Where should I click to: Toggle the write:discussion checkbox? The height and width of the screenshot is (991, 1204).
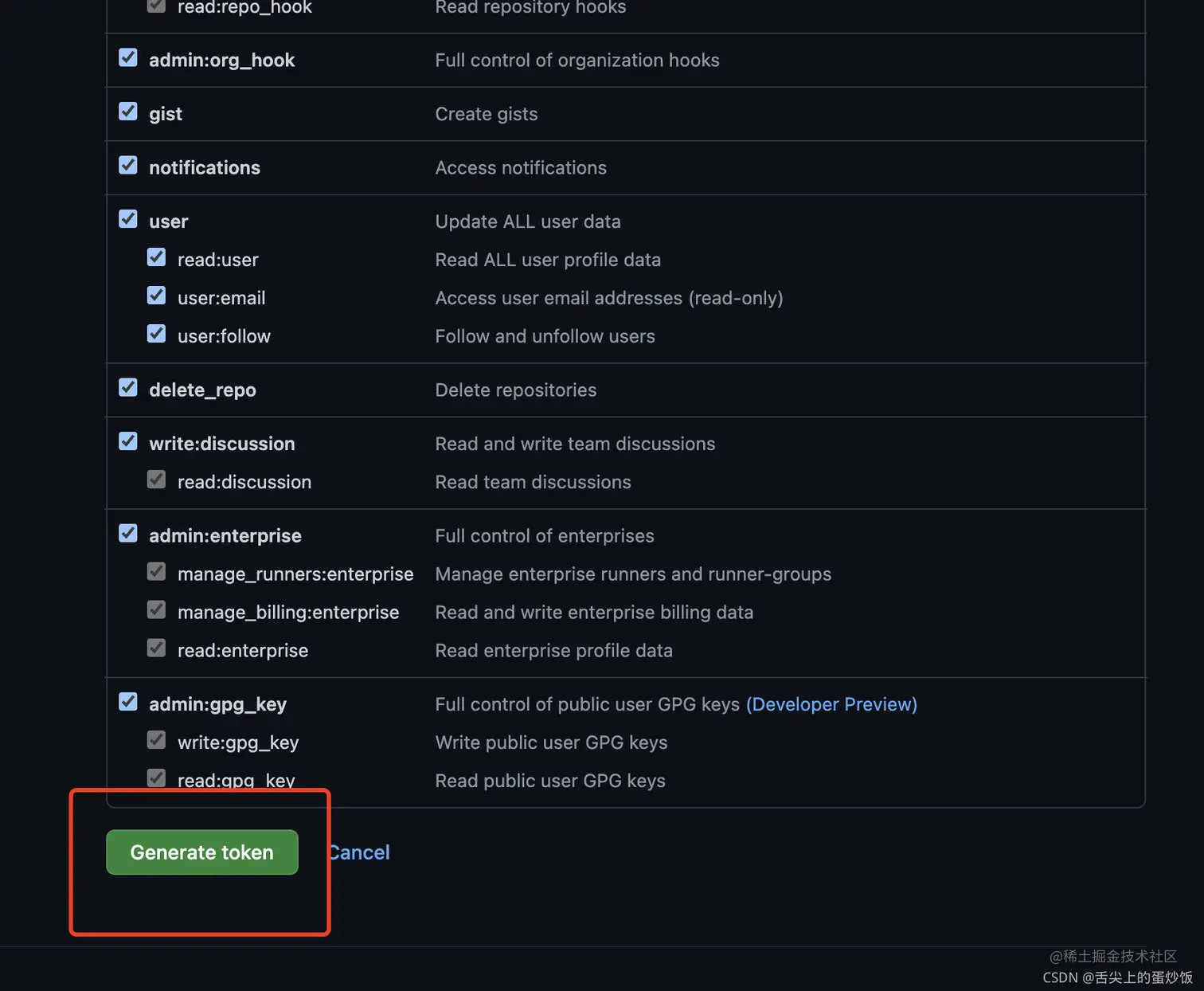tap(128, 441)
